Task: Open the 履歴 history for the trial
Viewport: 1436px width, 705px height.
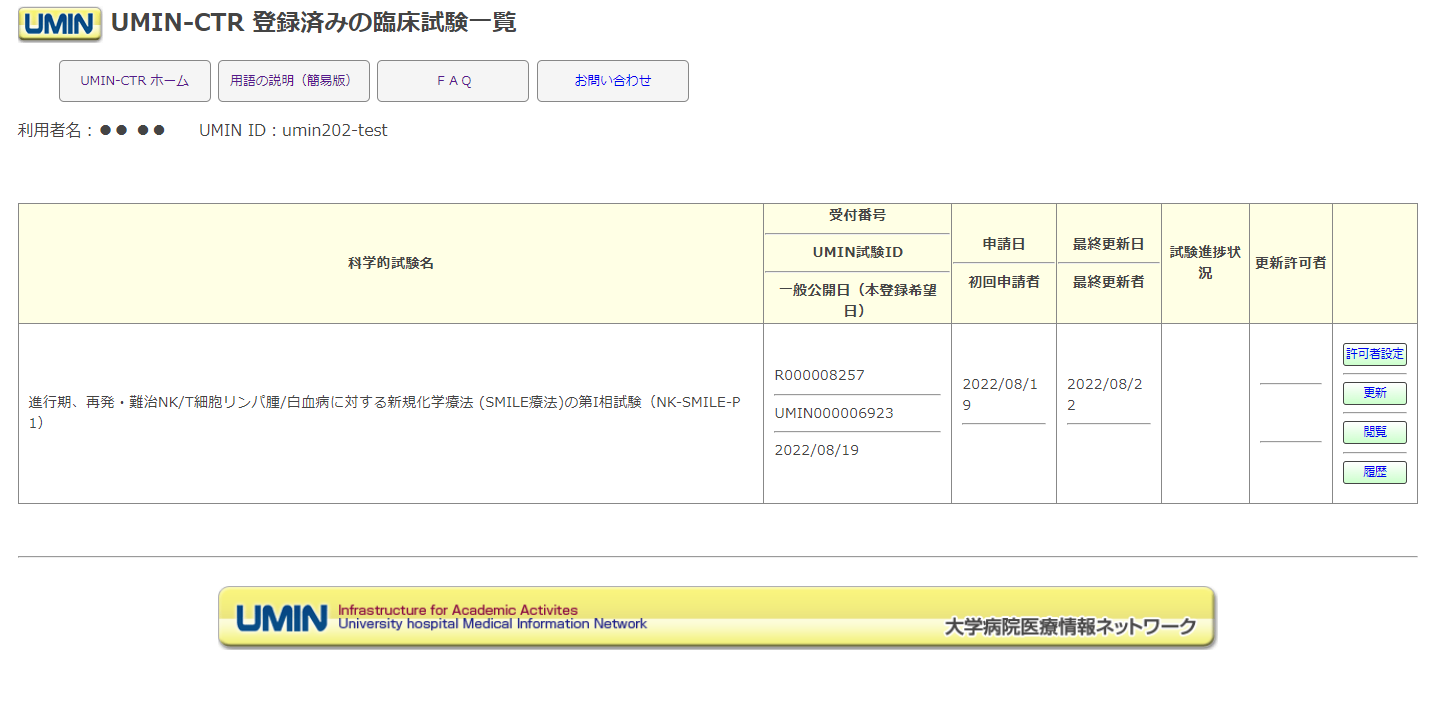Action: (1374, 472)
